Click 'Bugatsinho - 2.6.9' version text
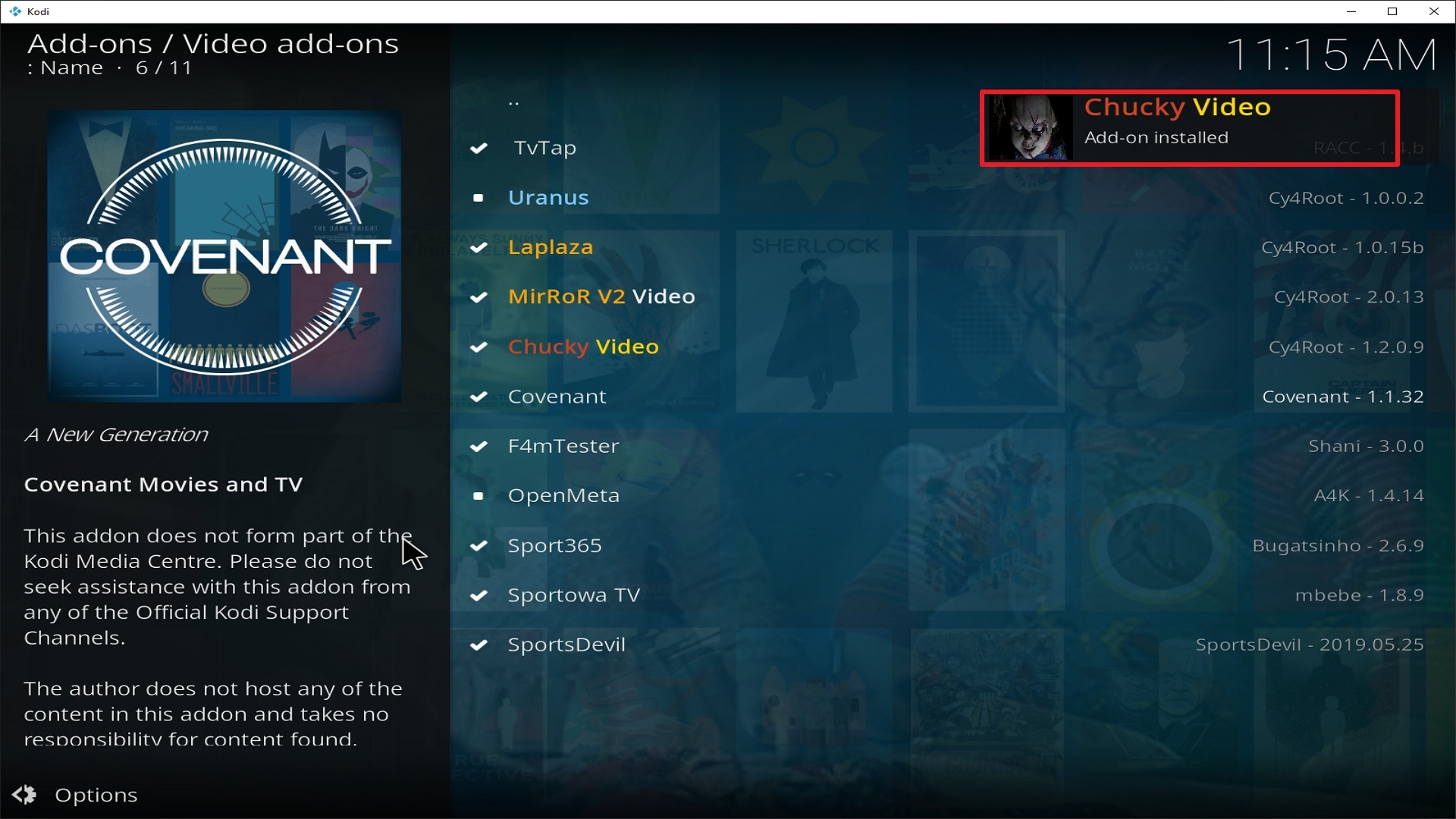 (x=1338, y=546)
